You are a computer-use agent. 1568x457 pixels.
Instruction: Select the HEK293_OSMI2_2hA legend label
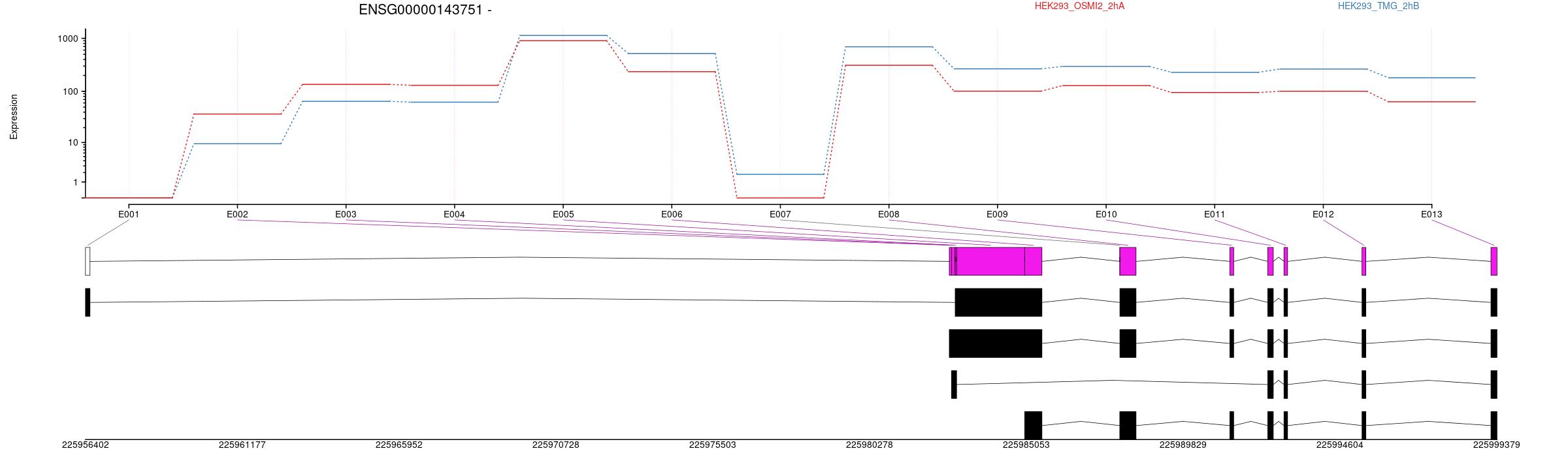[x=1079, y=6]
